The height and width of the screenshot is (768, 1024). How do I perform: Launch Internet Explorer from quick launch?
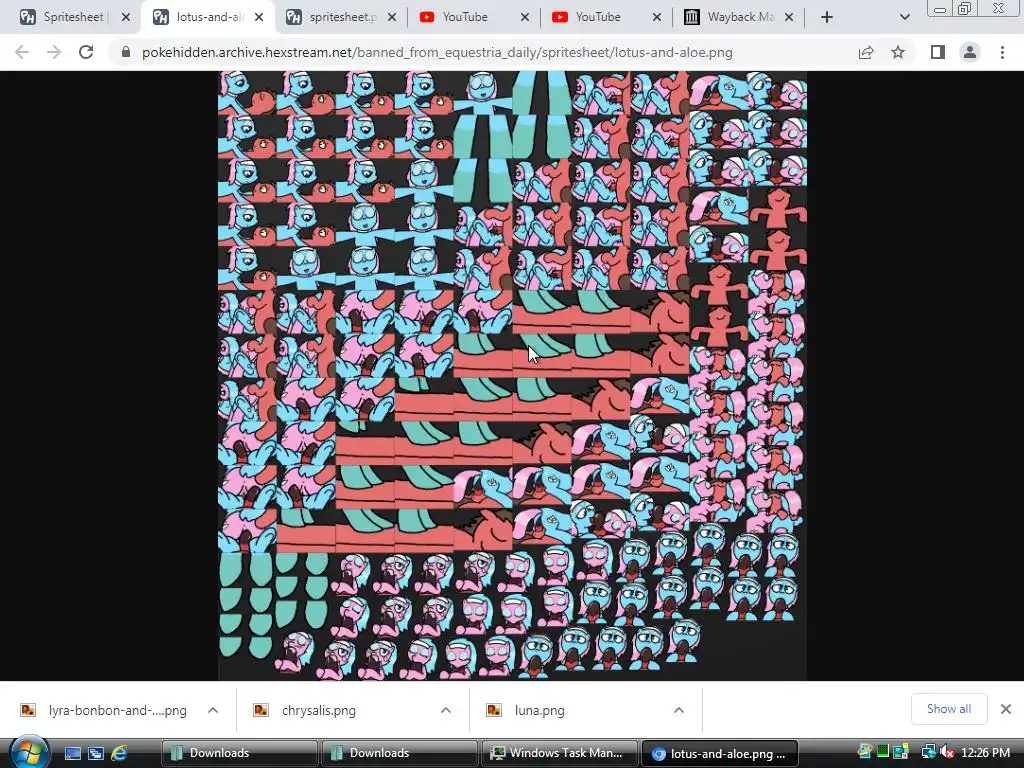click(119, 753)
